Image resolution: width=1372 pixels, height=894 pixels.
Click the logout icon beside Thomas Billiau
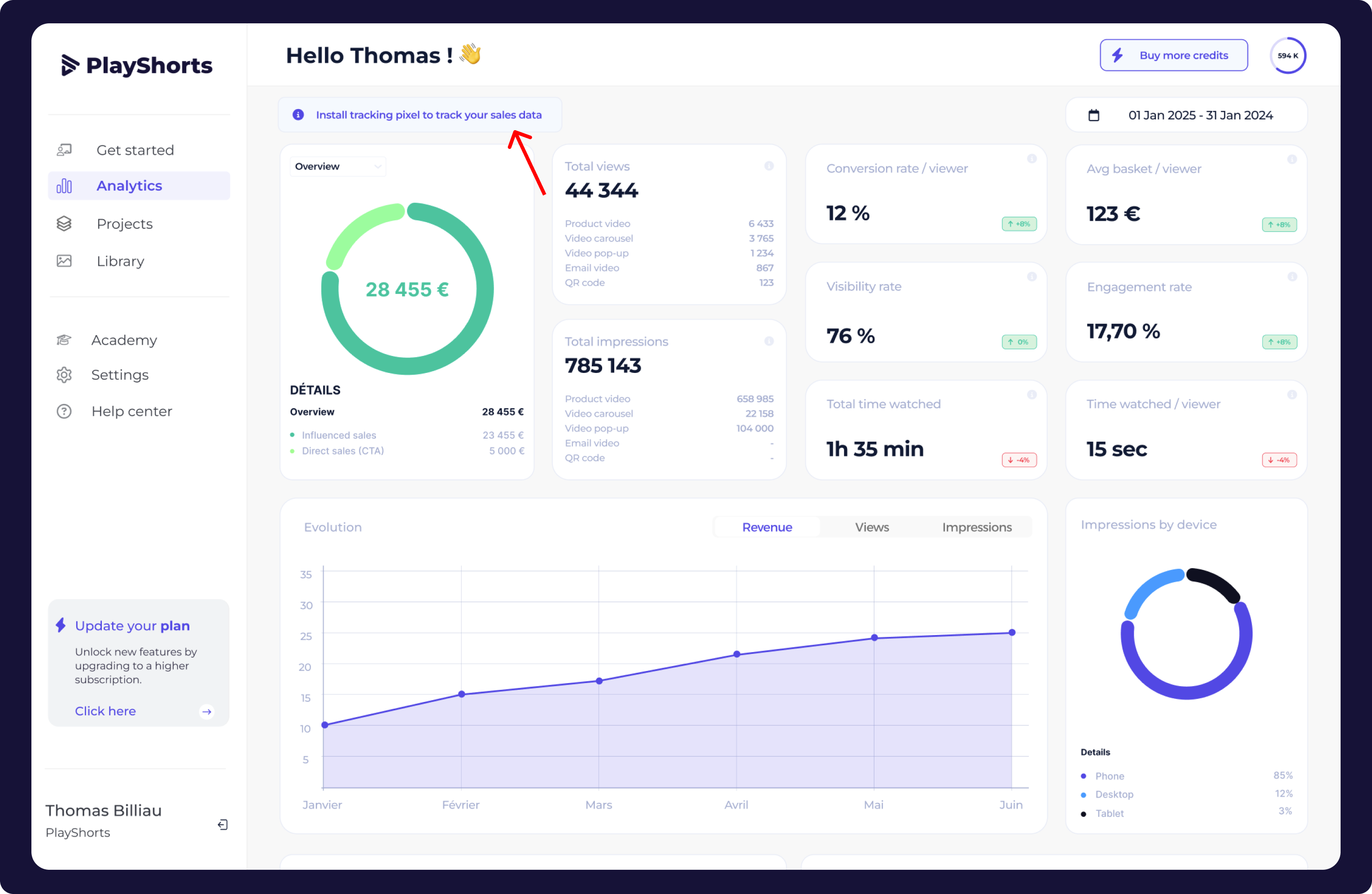(x=223, y=825)
